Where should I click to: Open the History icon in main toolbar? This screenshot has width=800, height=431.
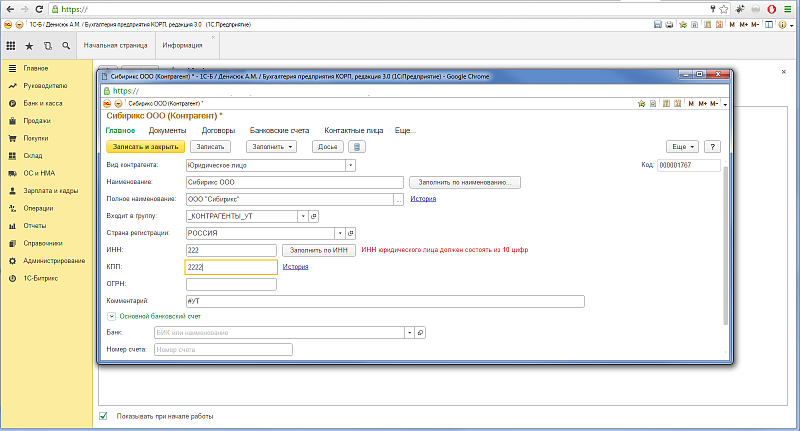(x=47, y=46)
